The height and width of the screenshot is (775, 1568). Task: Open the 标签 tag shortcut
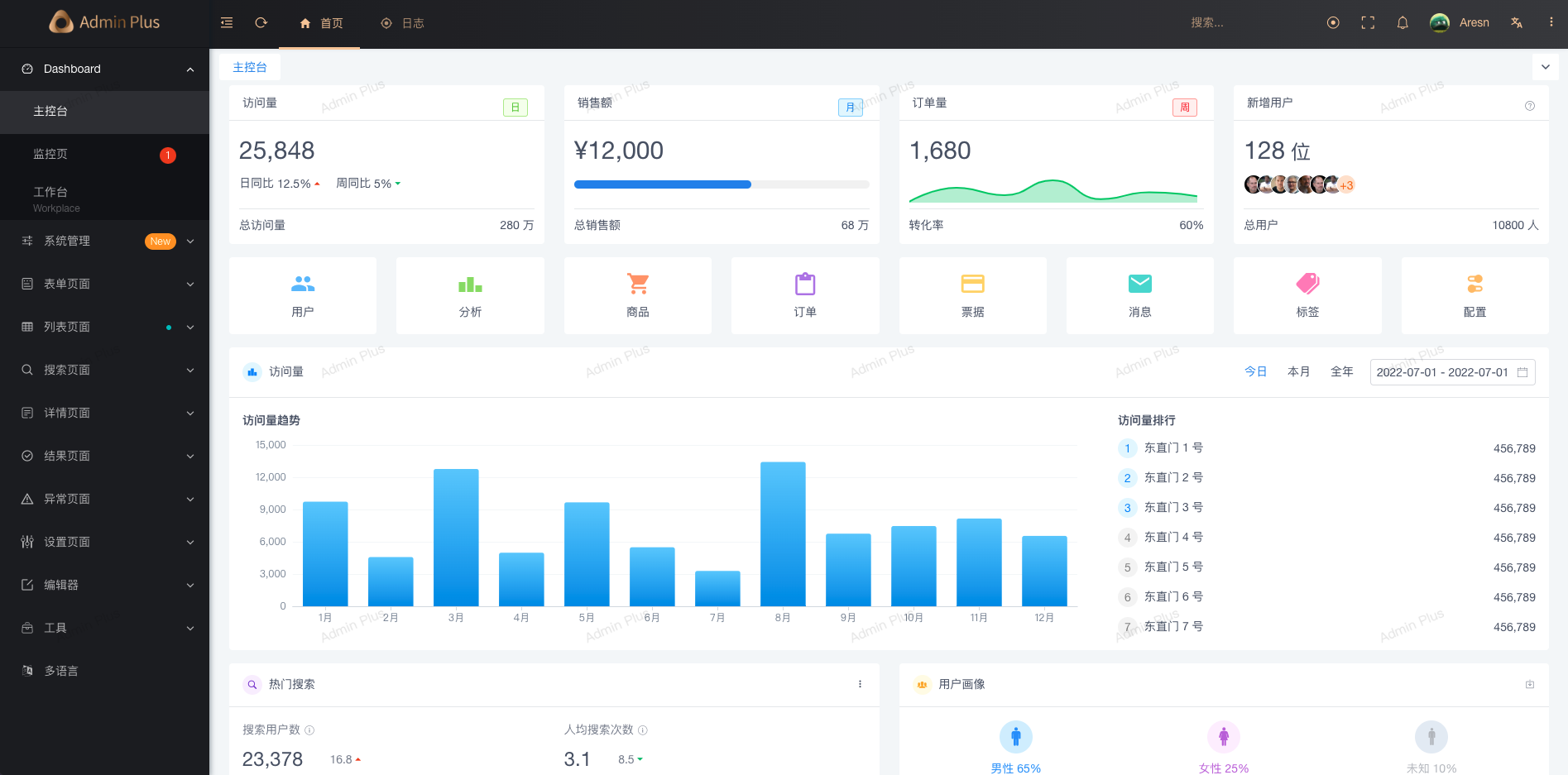1307,296
